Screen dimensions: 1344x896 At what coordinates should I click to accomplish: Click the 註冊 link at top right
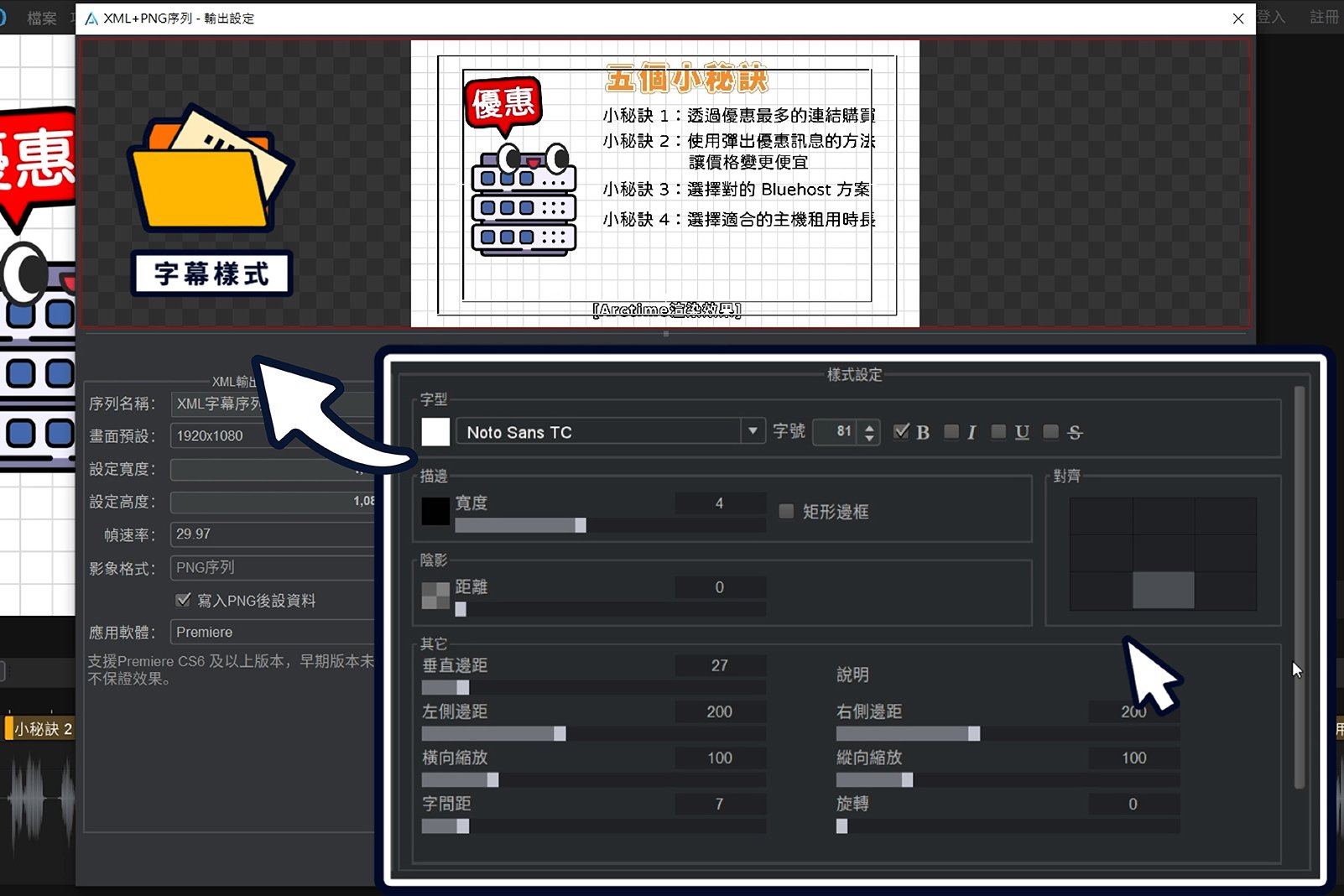pyautogui.click(x=1325, y=17)
